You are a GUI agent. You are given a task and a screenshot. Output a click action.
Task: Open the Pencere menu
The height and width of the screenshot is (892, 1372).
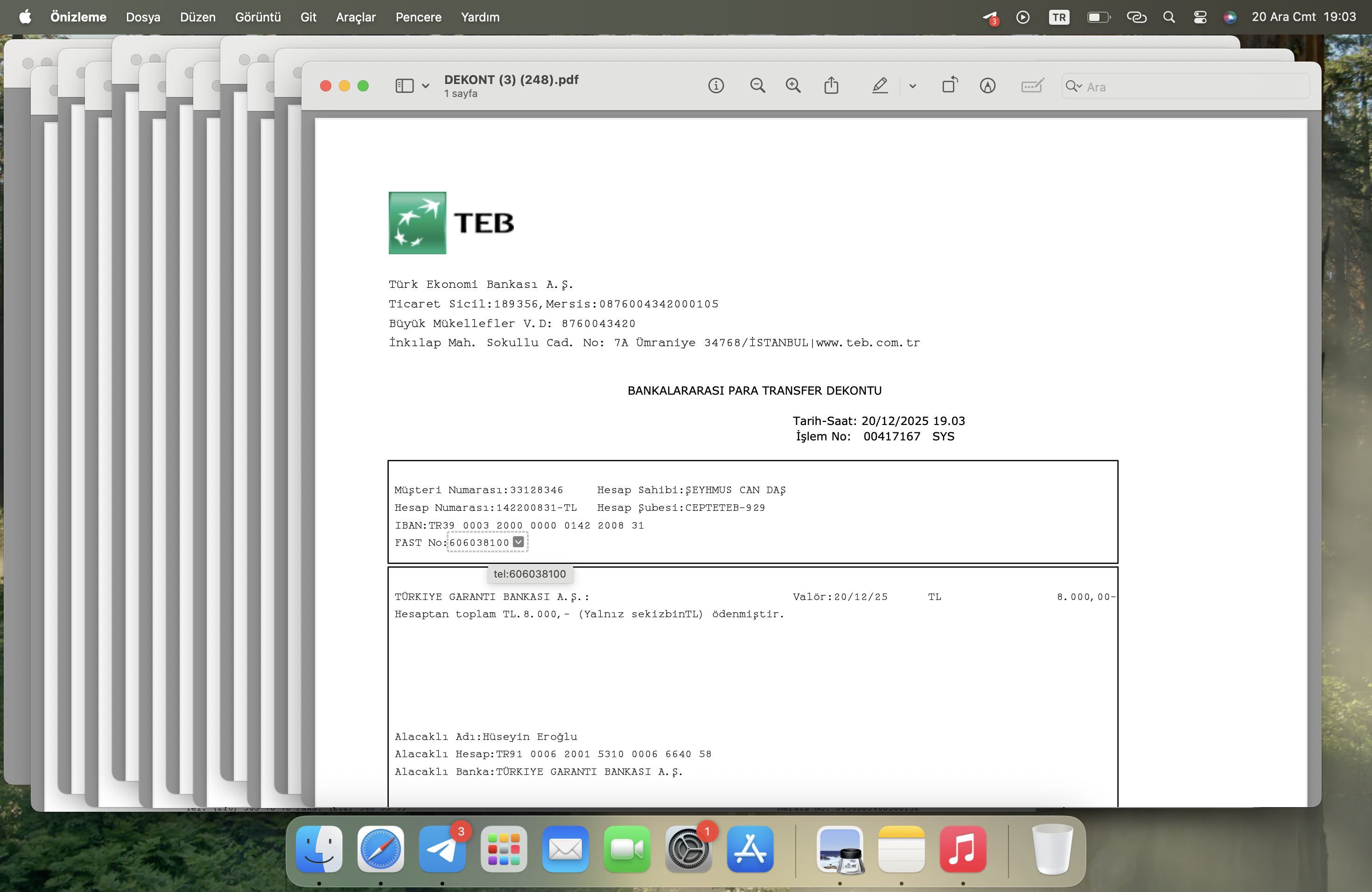pyautogui.click(x=419, y=17)
